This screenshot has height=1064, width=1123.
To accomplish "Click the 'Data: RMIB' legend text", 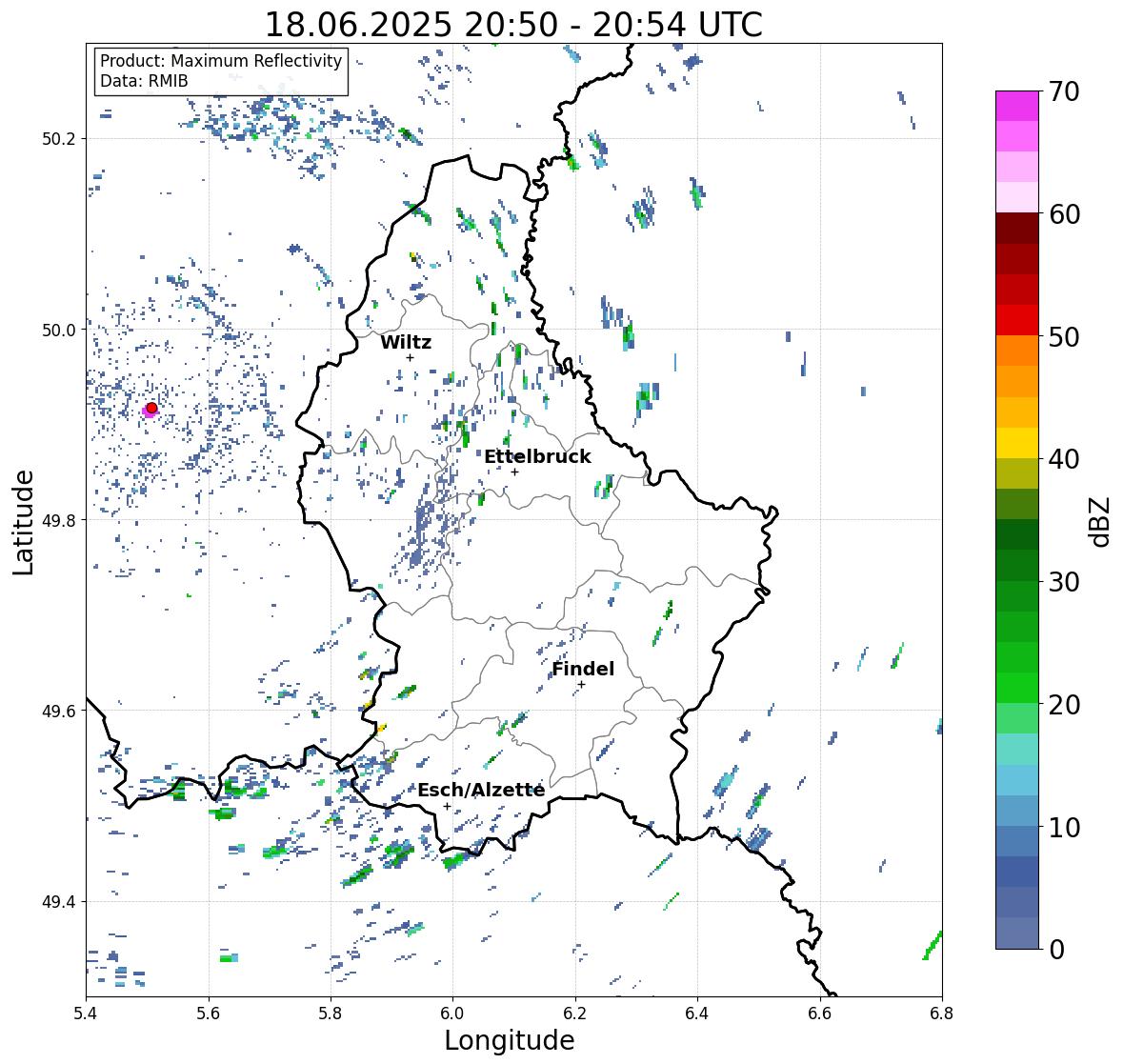I will click(x=144, y=81).
